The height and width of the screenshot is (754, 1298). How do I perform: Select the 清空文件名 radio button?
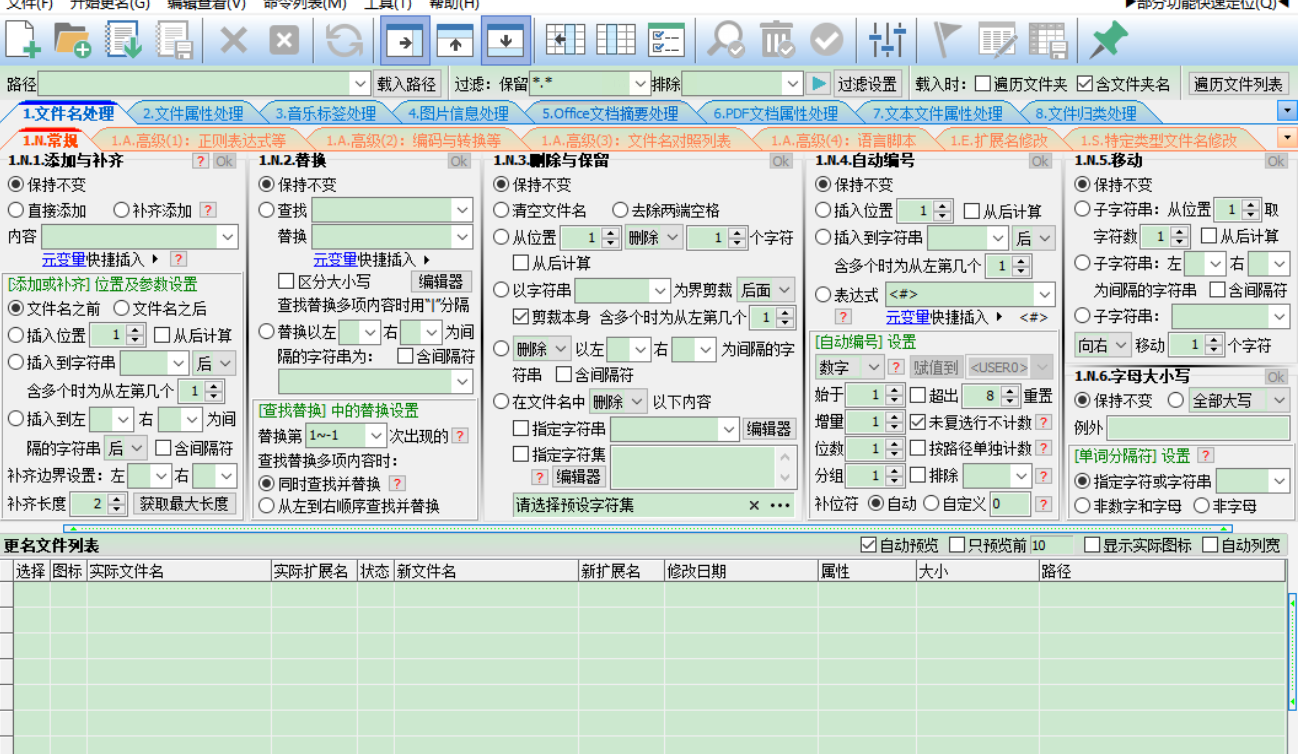click(501, 211)
